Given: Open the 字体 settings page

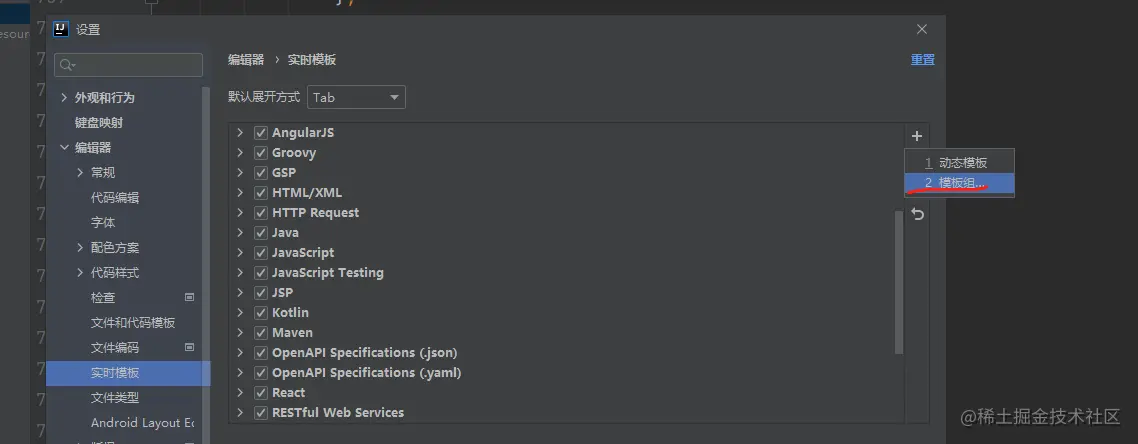Looking at the screenshot, I should [x=103, y=223].
